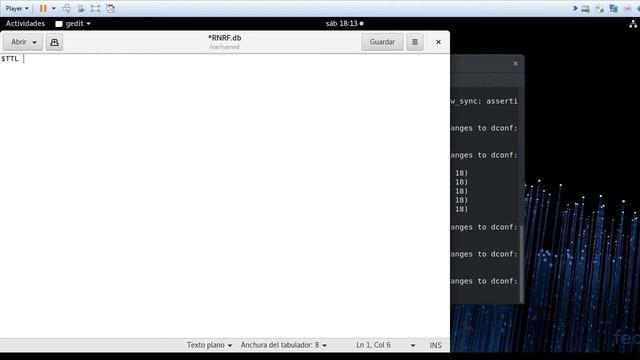Image resolution: width=640 pixels, height=360 pixels.
Task: Open the gedit application menu
Action: click(x=73, y=24)
